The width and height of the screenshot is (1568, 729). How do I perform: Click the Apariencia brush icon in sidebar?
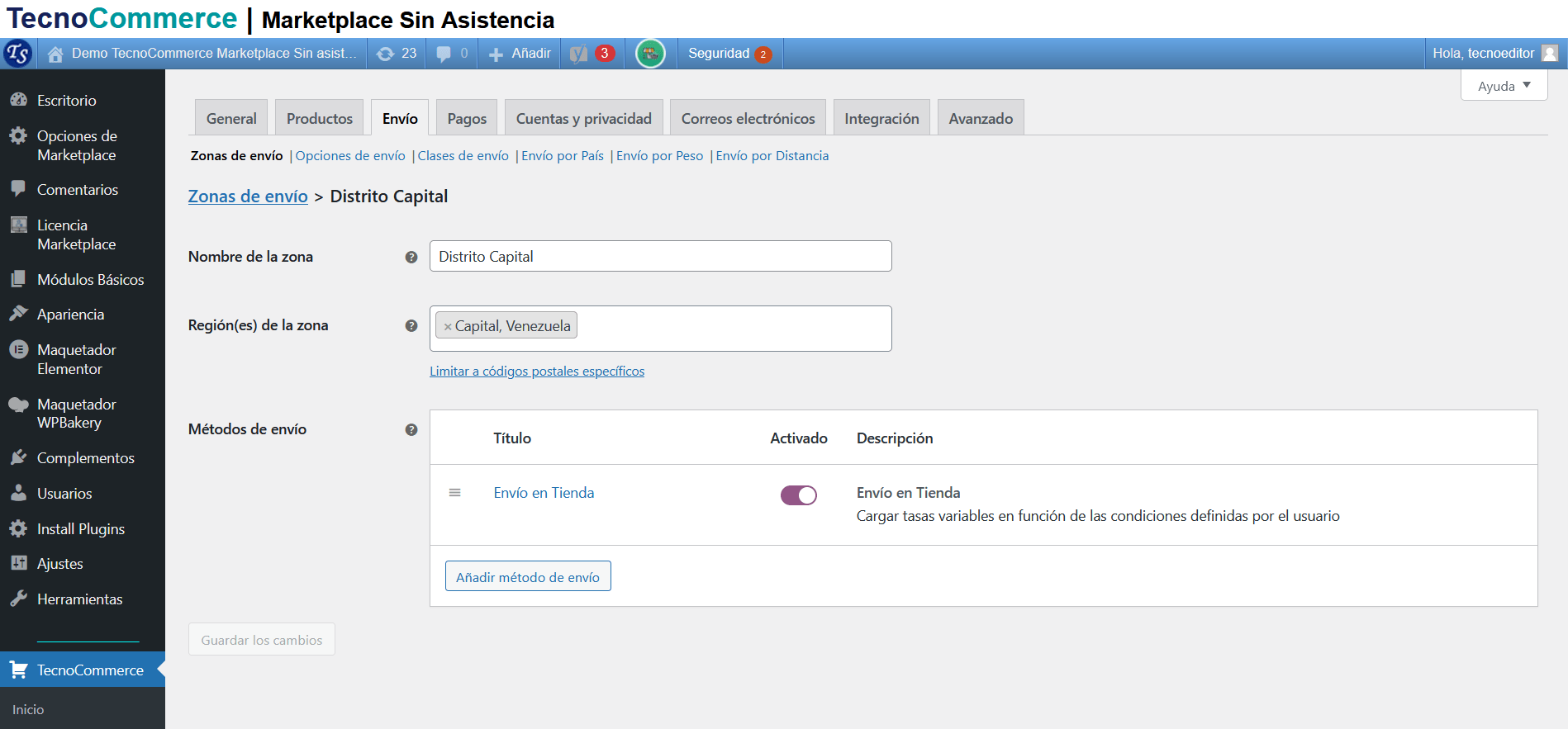tap(18, 314)
